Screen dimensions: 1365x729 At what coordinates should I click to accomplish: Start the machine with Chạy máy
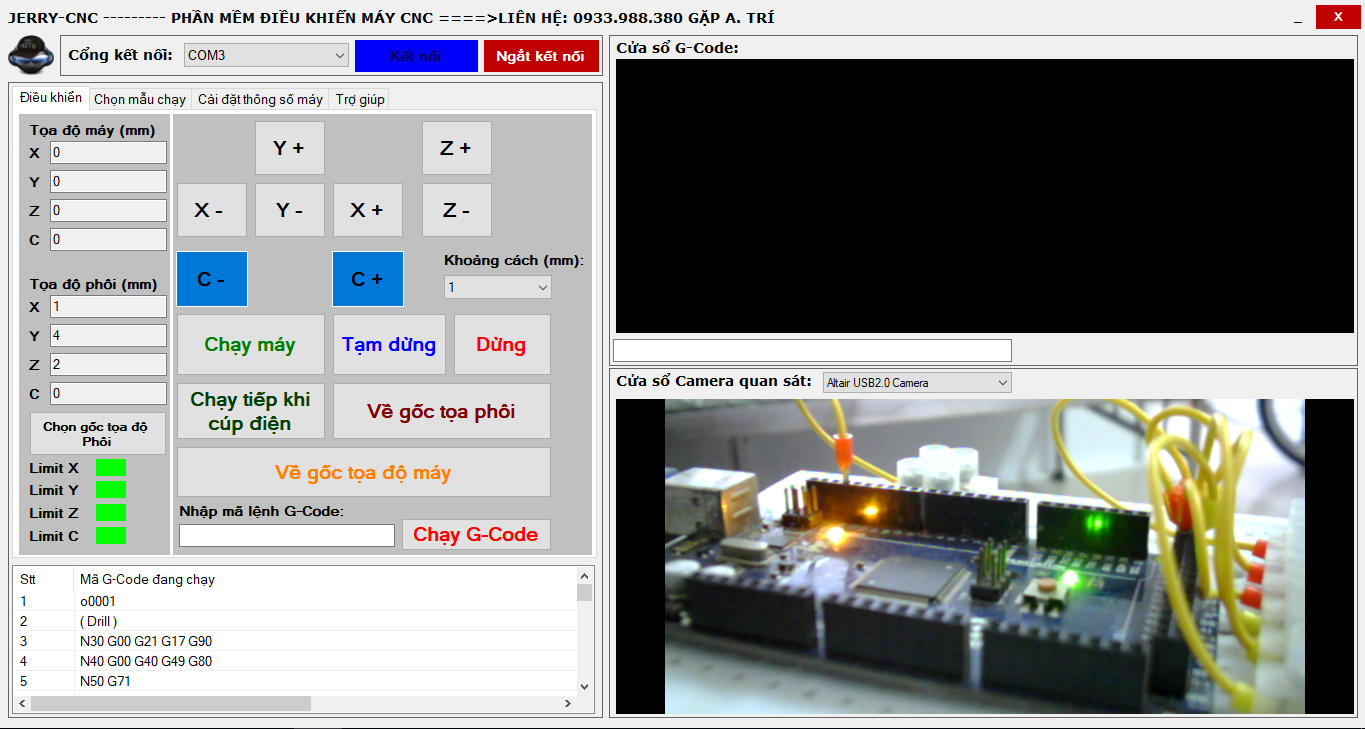[x=250, y=345]
